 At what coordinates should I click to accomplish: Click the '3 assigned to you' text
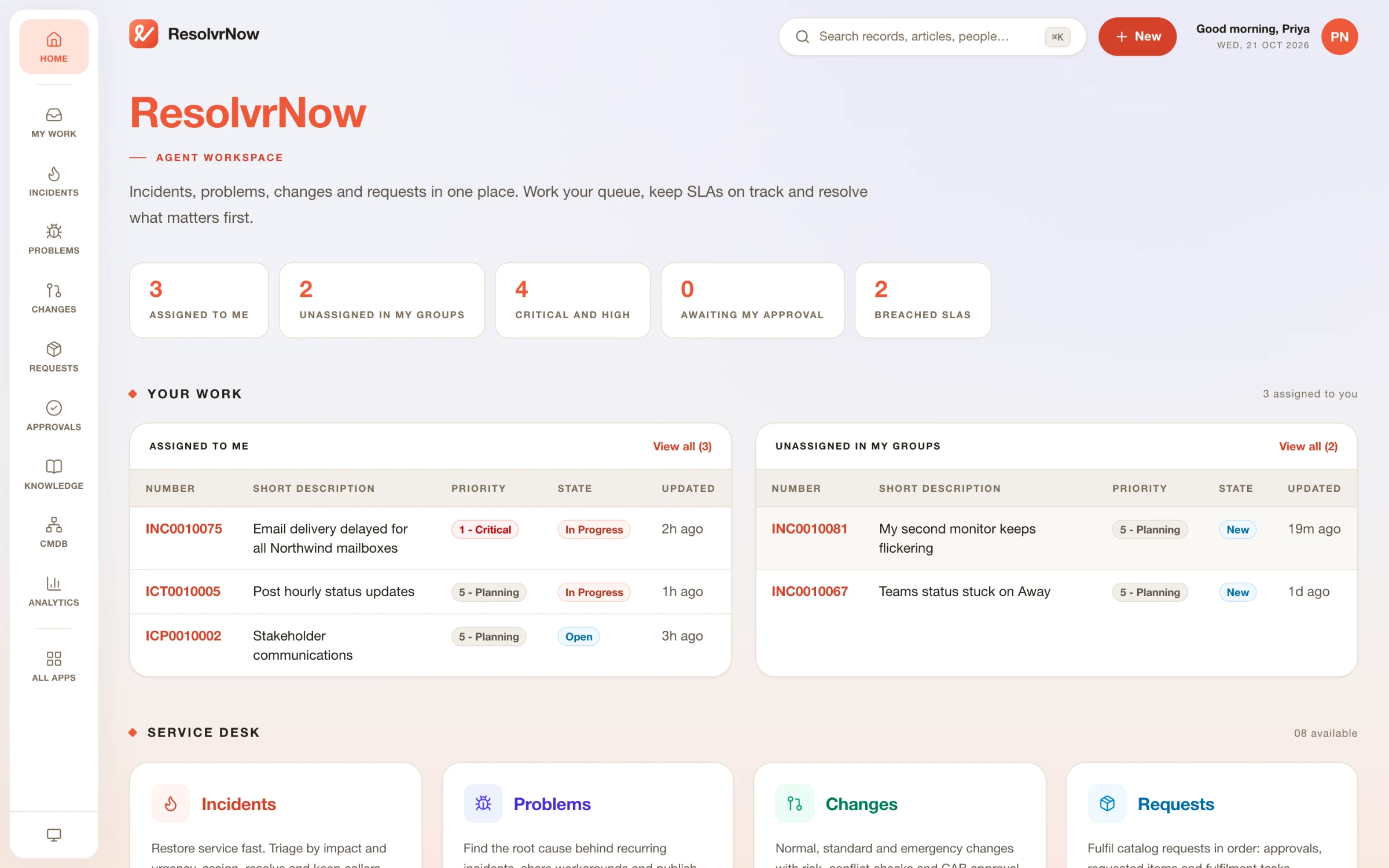[1310, 393]
